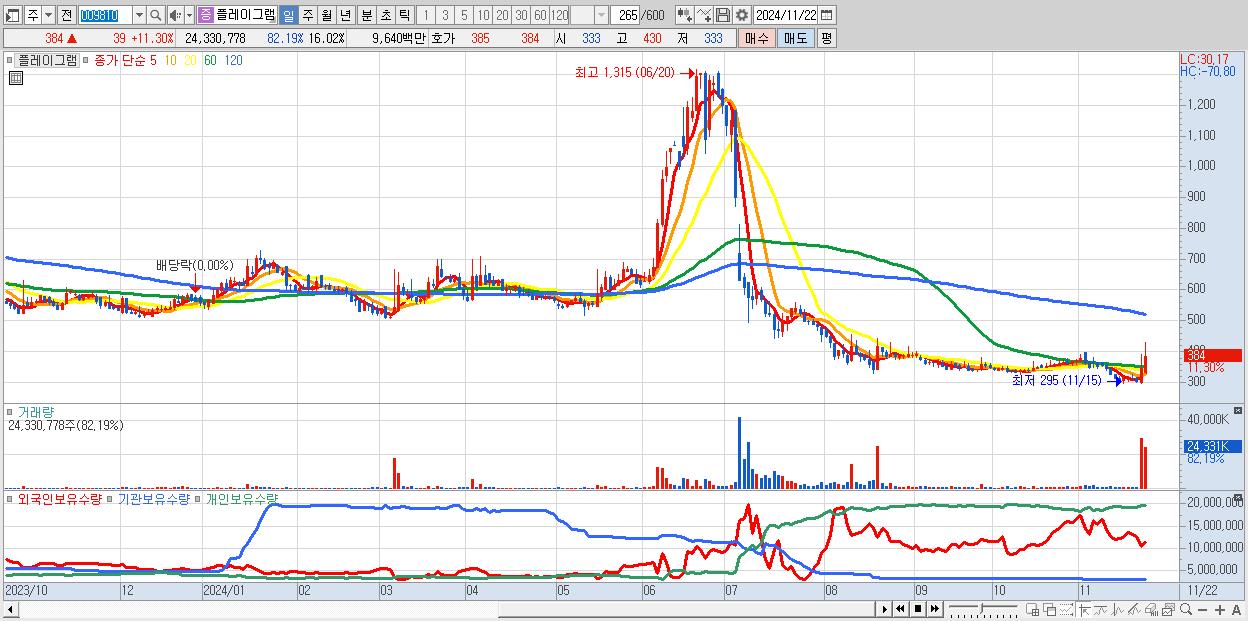This screenshot has width=1248, height=621.
Task: Click the play button in chart playback
Action: pos(884,609)
